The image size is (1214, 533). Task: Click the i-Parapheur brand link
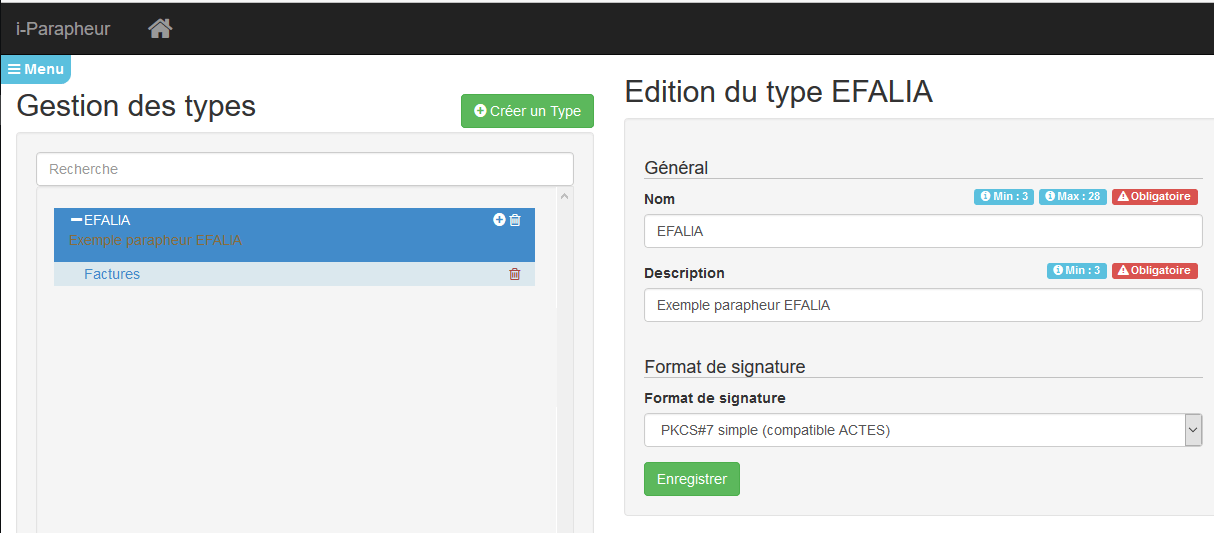tap(63, 29)
